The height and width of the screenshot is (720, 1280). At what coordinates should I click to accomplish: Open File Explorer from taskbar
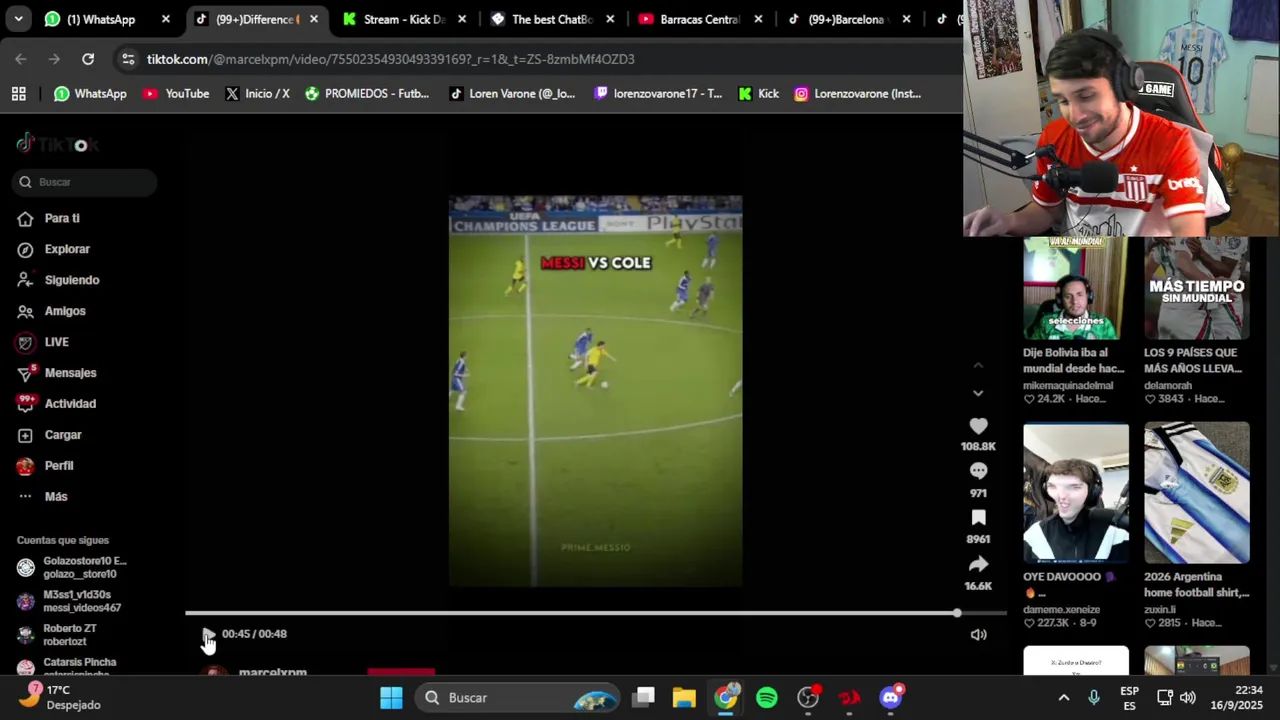click(684, 698)
